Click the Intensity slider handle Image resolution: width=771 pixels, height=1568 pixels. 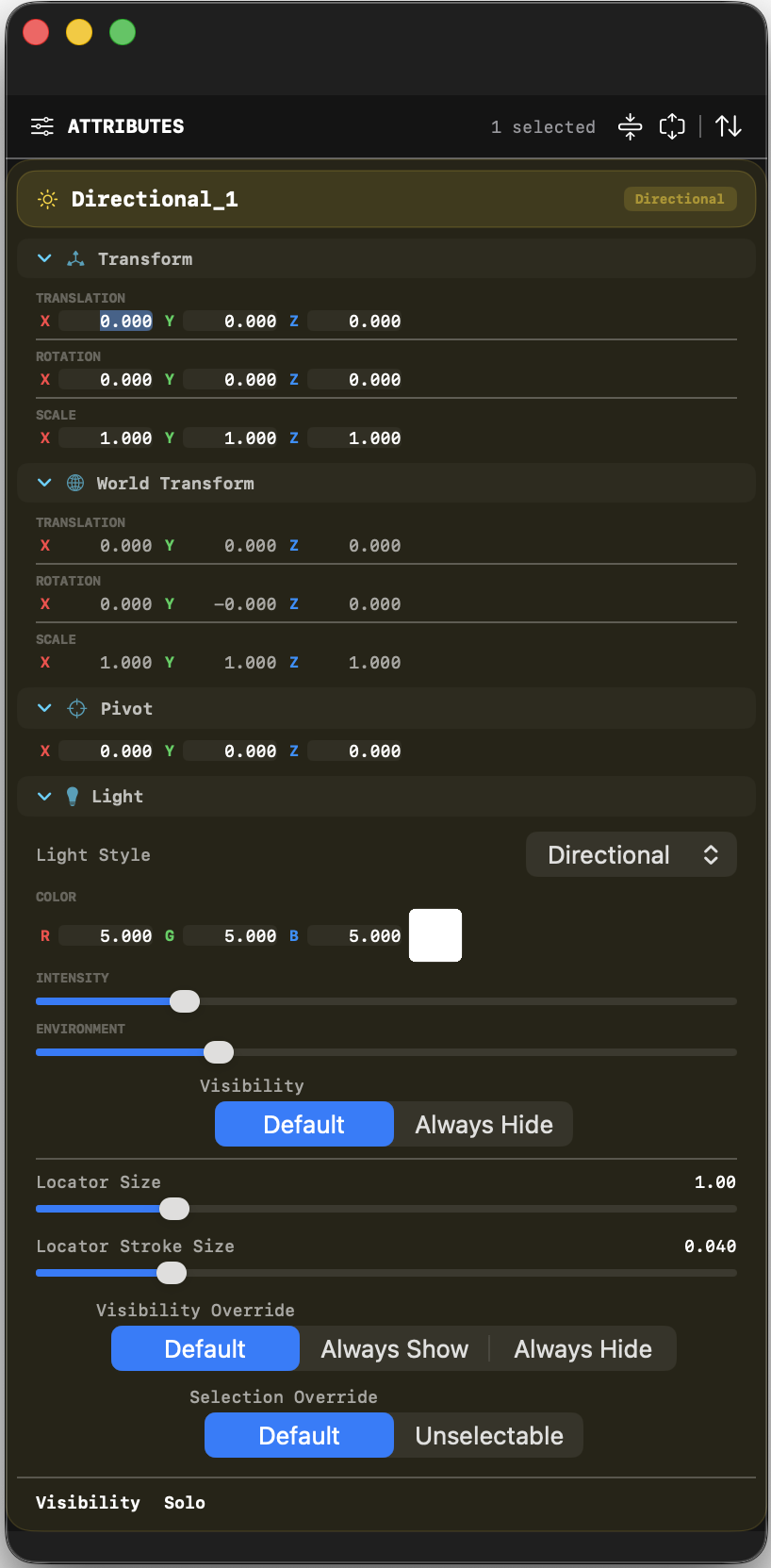coord(185,1001)
